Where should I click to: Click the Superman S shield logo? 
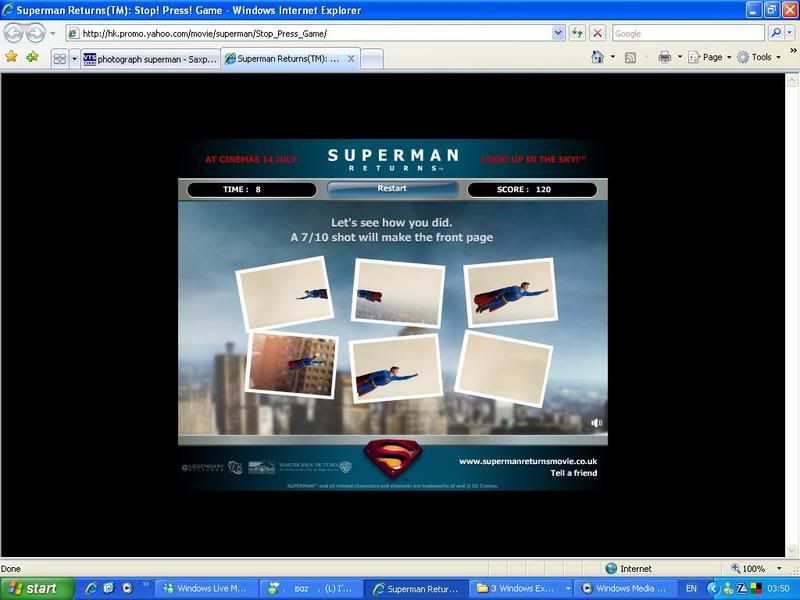393,458
